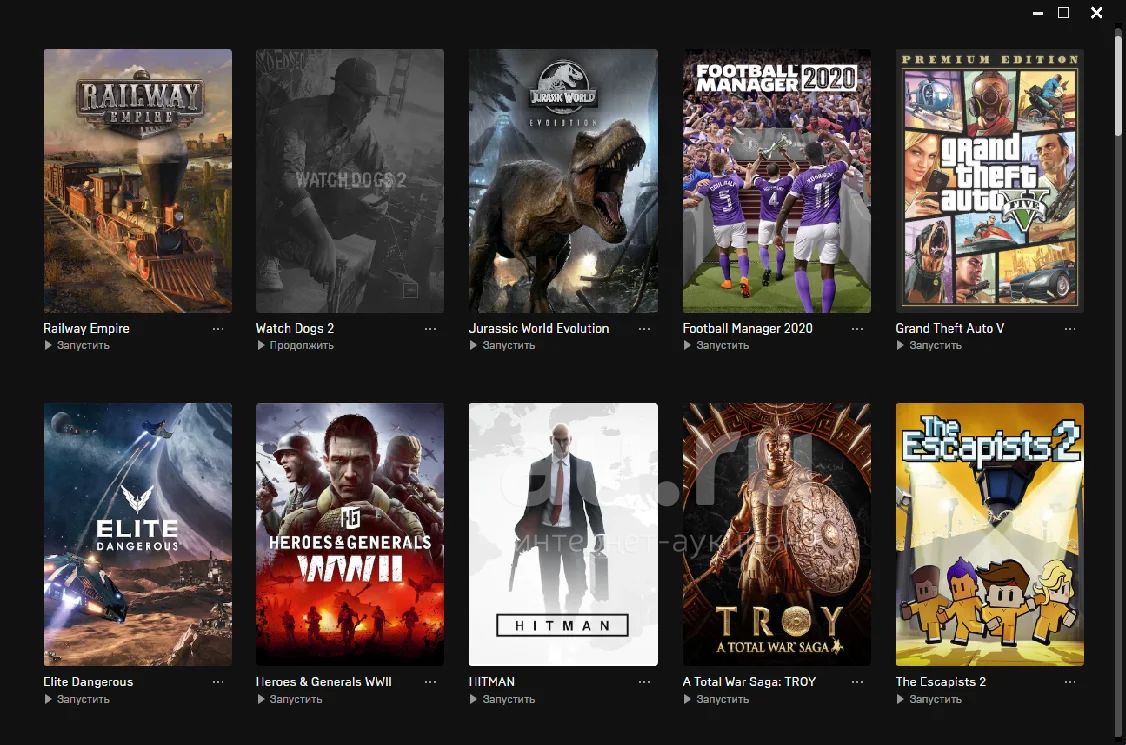Click the Elite Dangerous title text

click(x=88, y=682)
